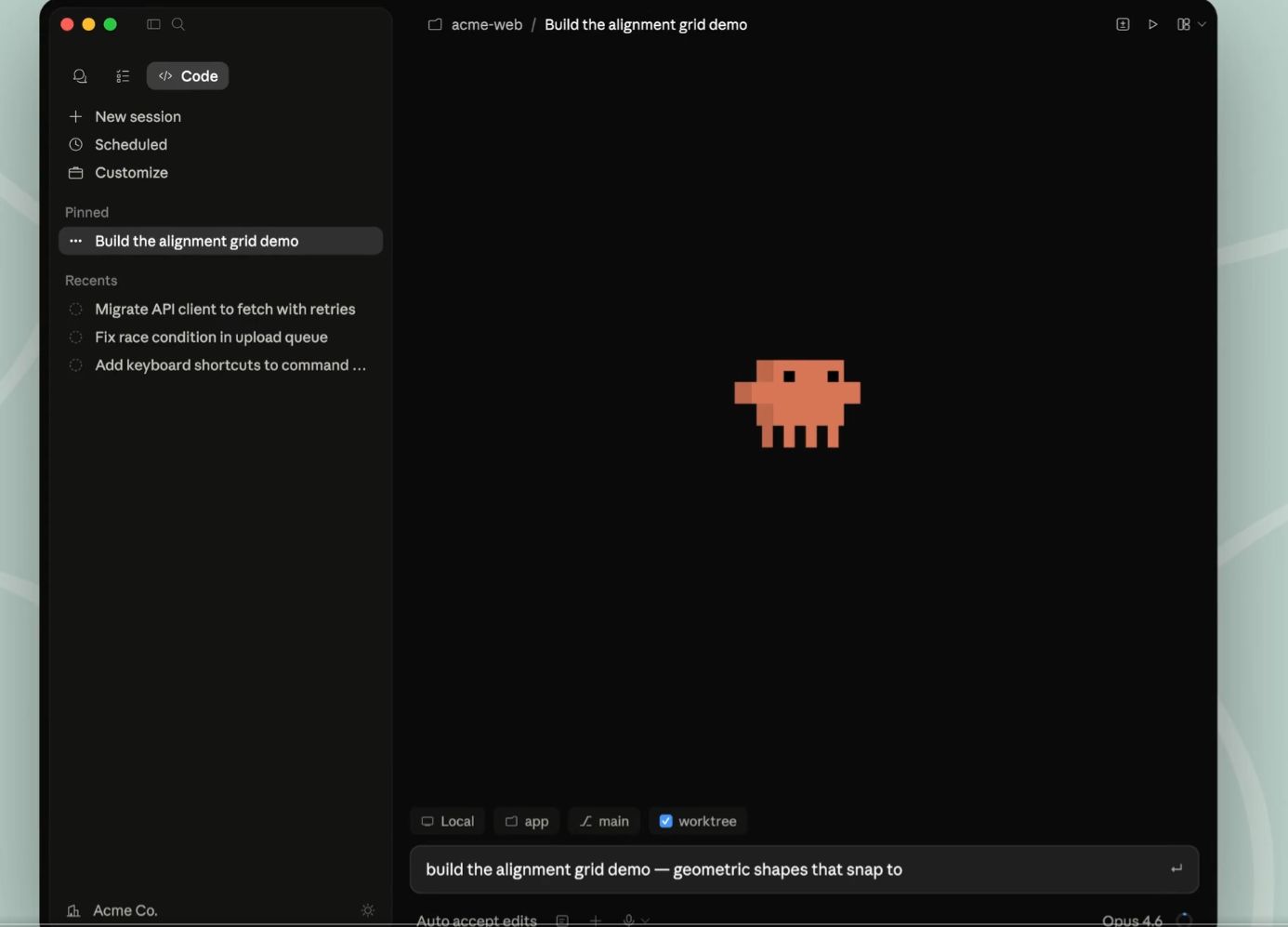Click the three-dot icon on the pinned session

click(x=76, y=241)
